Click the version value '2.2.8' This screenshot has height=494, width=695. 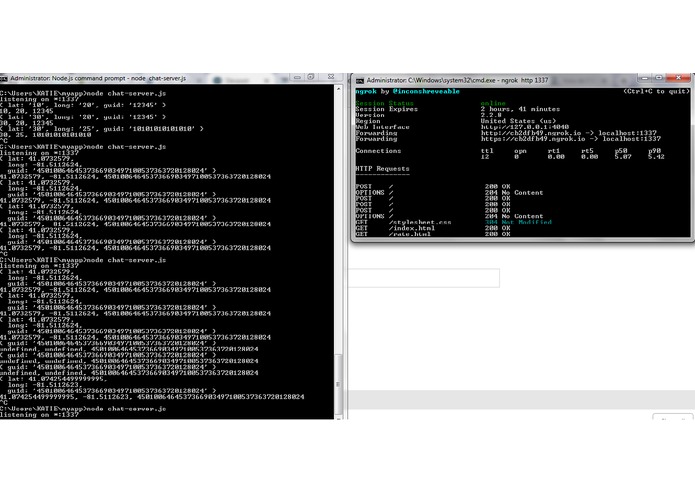491,115
